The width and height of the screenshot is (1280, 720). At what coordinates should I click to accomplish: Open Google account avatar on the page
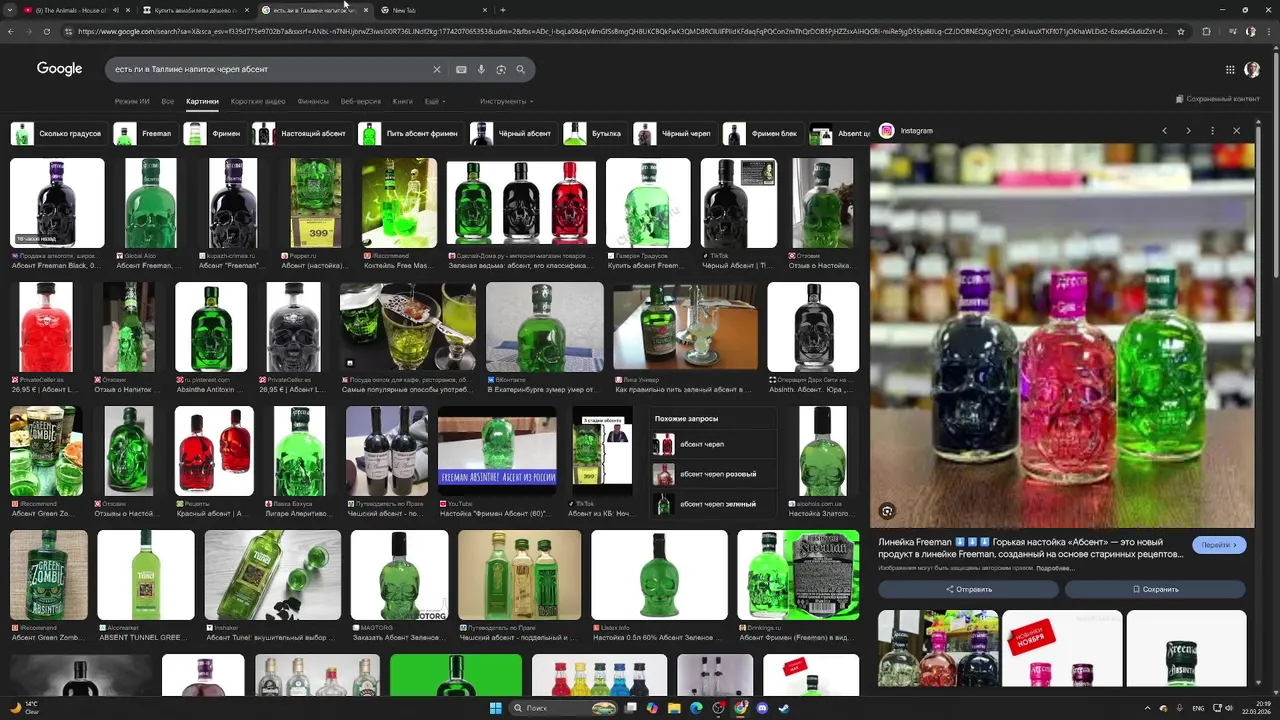1252,70
